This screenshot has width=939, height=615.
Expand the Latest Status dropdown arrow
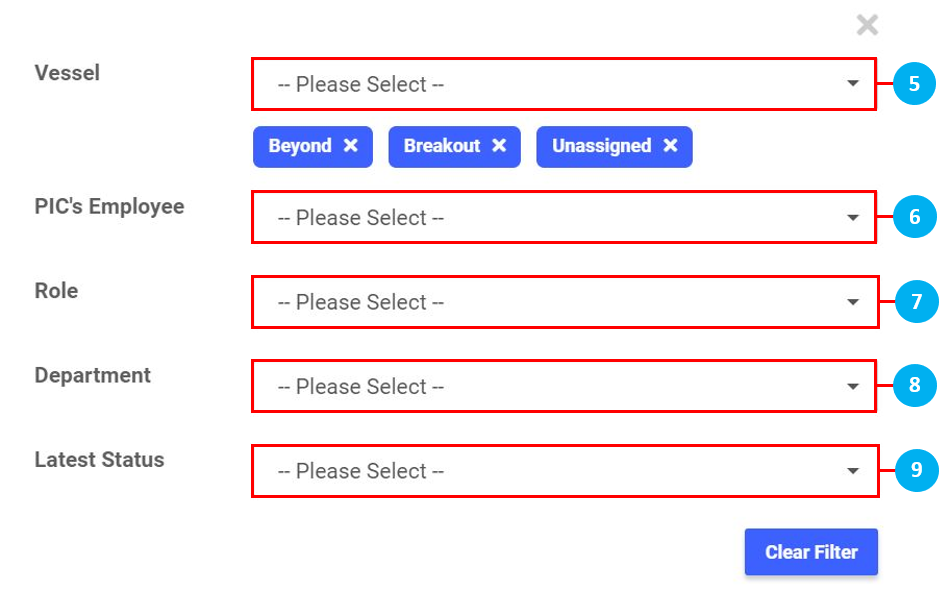point(853,471)
